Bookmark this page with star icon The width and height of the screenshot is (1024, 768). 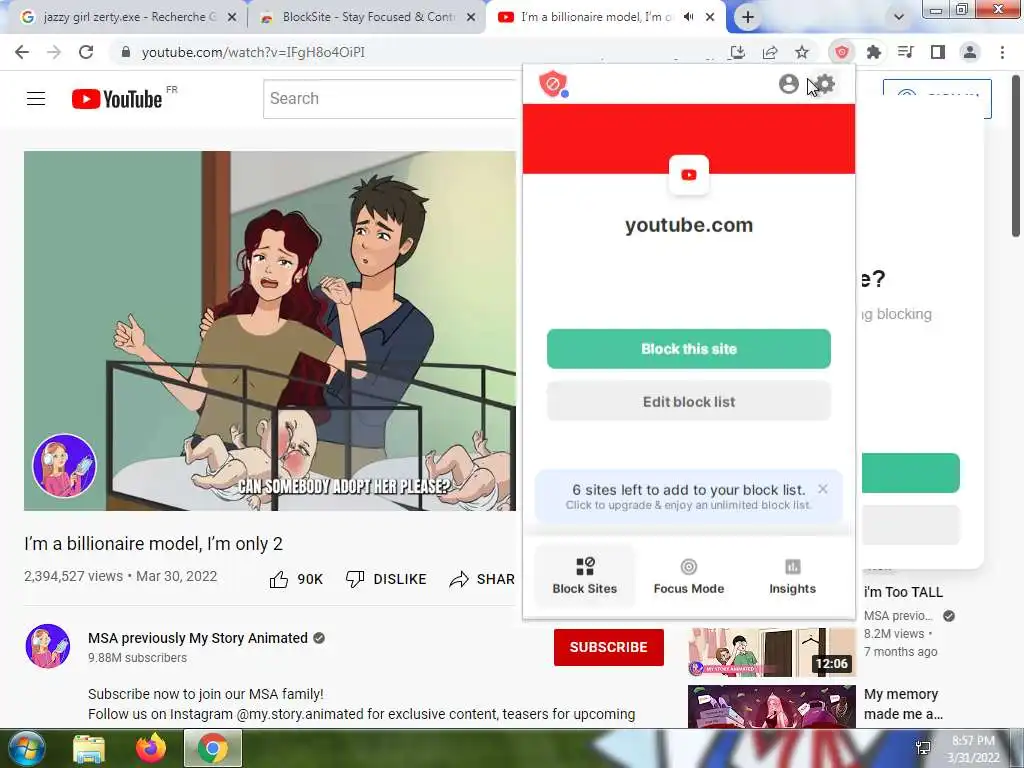click(802, 52)
